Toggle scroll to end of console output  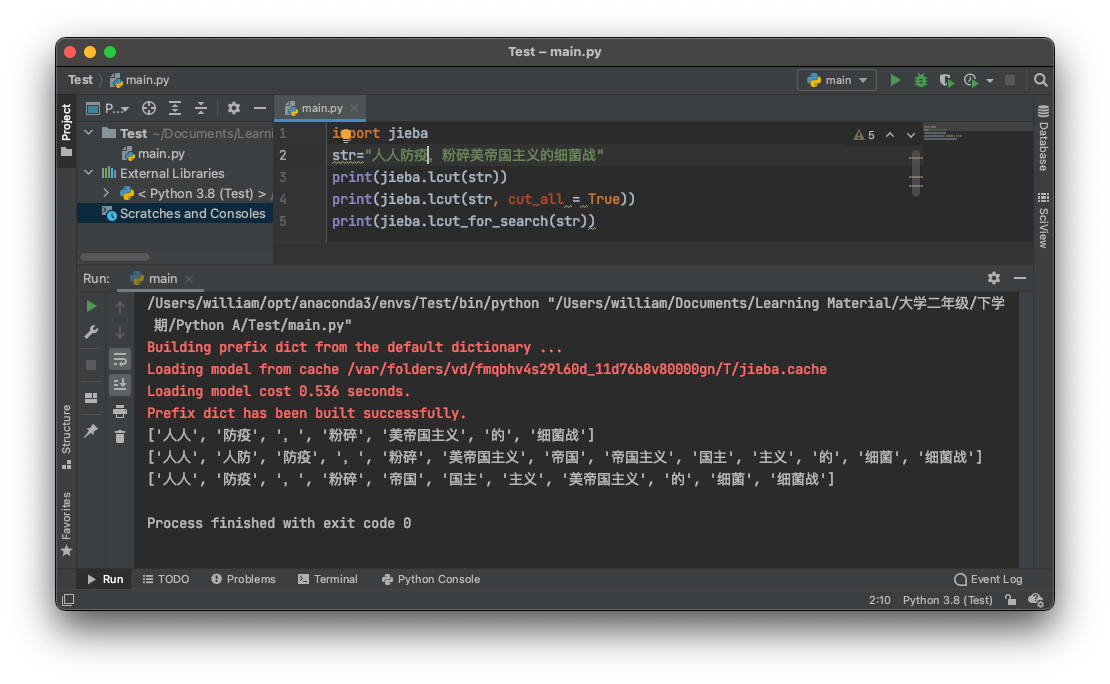[x=120, y=384]
